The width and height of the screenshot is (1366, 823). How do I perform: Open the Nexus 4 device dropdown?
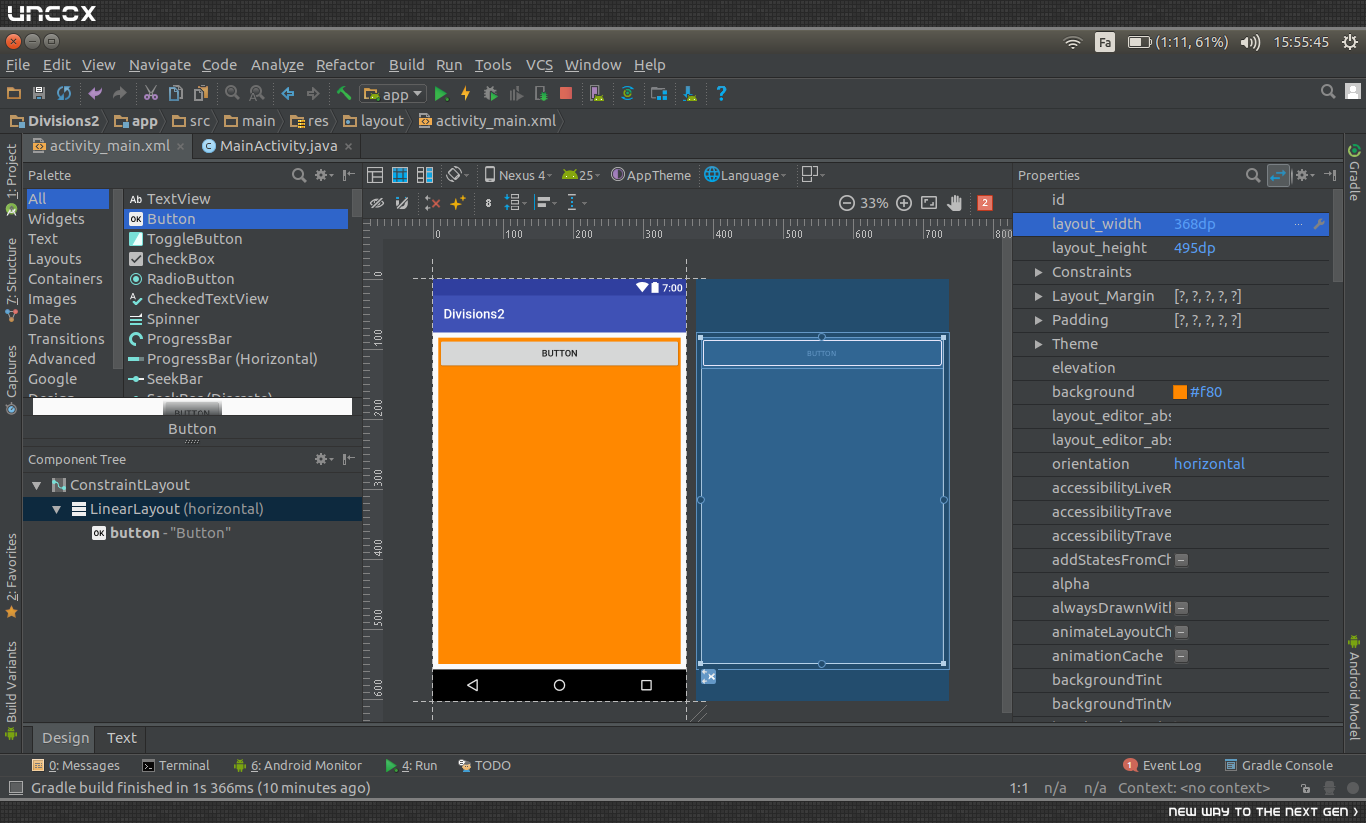click(519, 175)
